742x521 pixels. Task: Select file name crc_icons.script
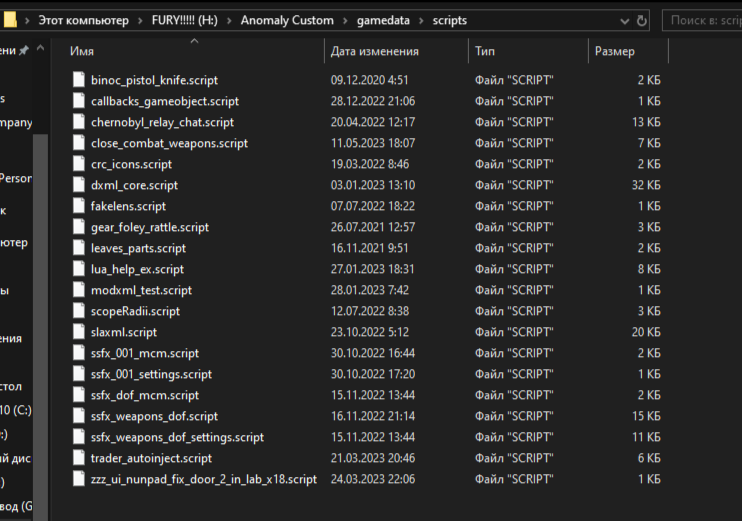click(131, 164)
